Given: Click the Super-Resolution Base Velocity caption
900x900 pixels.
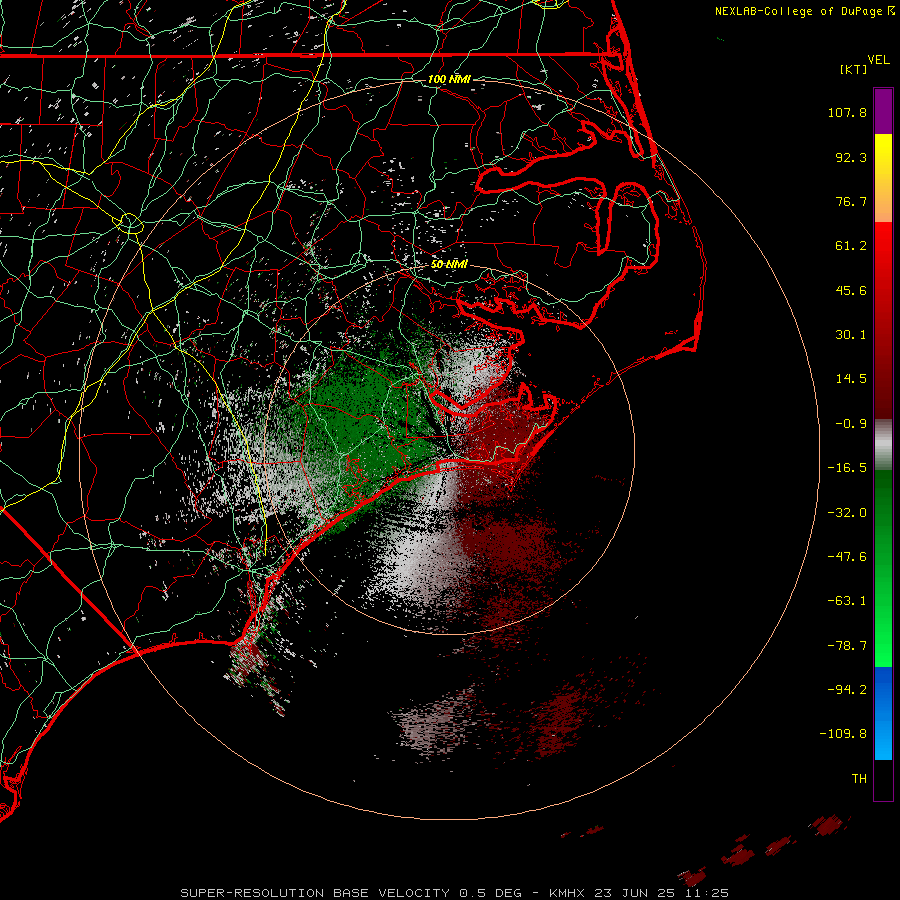Looking at the screenshot, I should point(454,893).
